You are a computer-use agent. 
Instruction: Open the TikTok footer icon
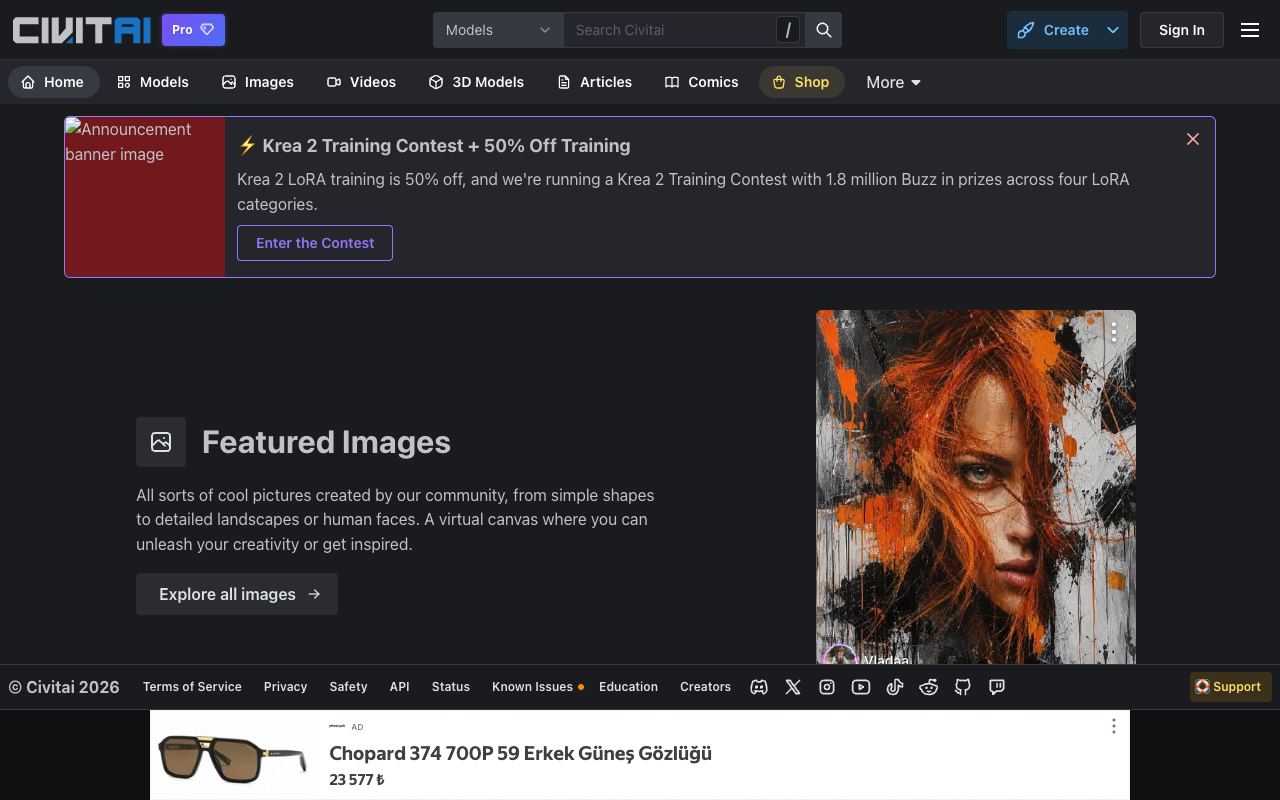pos(895,687)
